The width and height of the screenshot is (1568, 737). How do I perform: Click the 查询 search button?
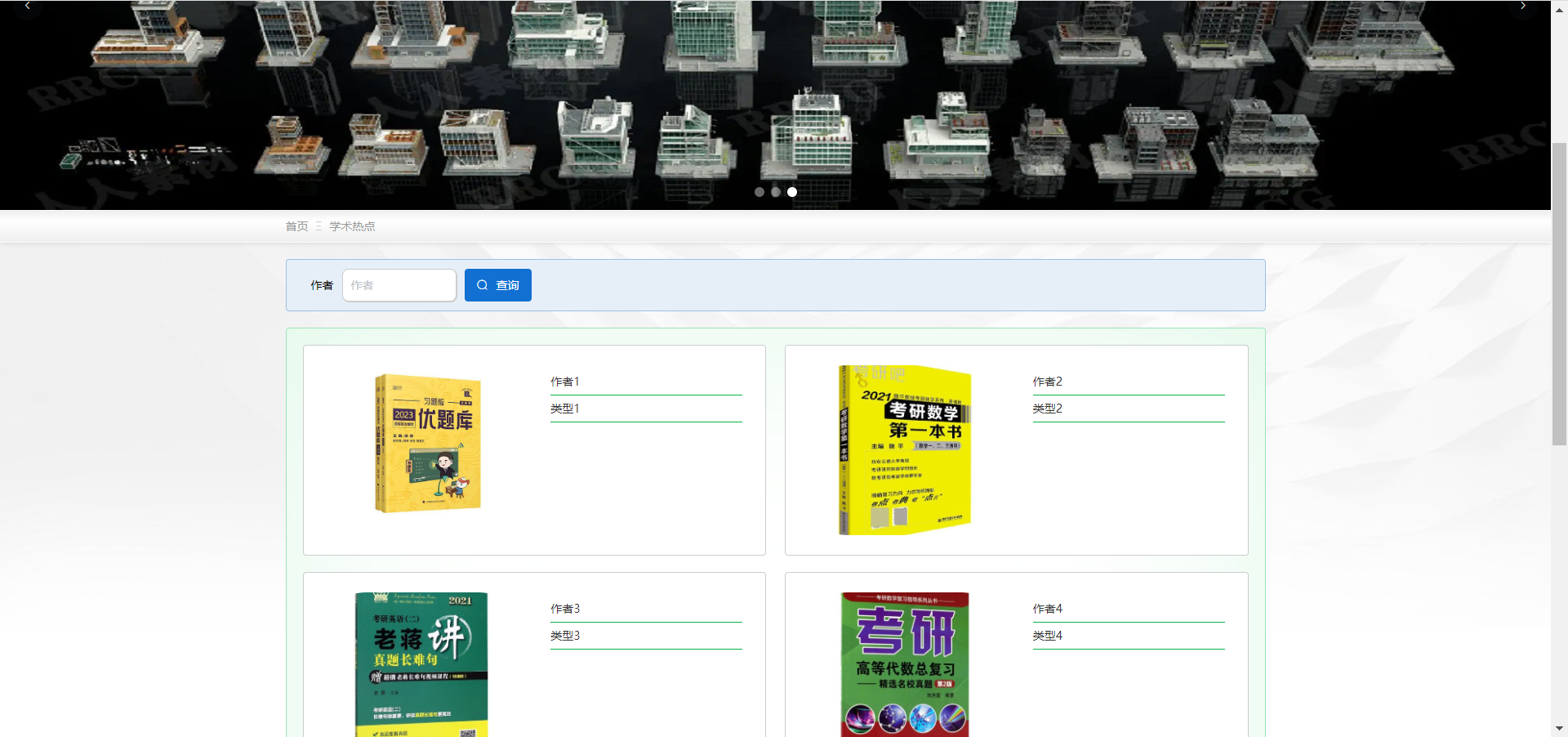tap(498, 285)
